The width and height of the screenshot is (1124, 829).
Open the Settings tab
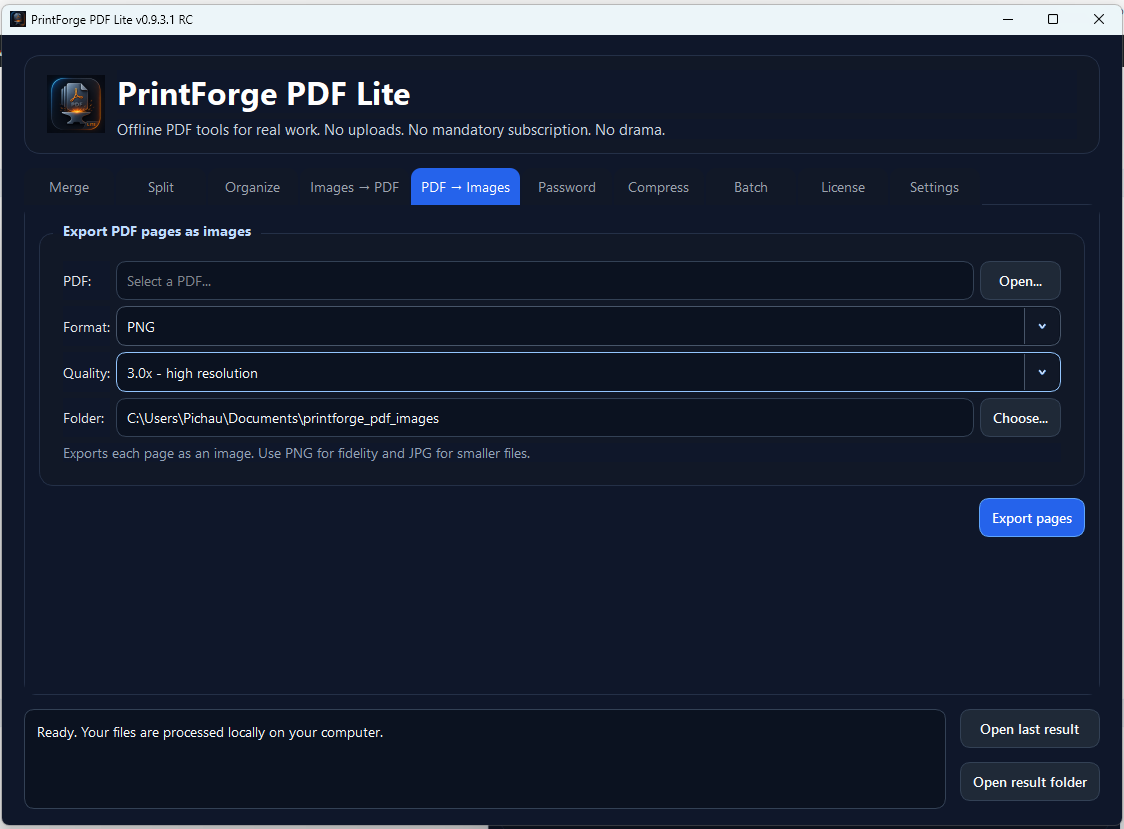point(934,187)
